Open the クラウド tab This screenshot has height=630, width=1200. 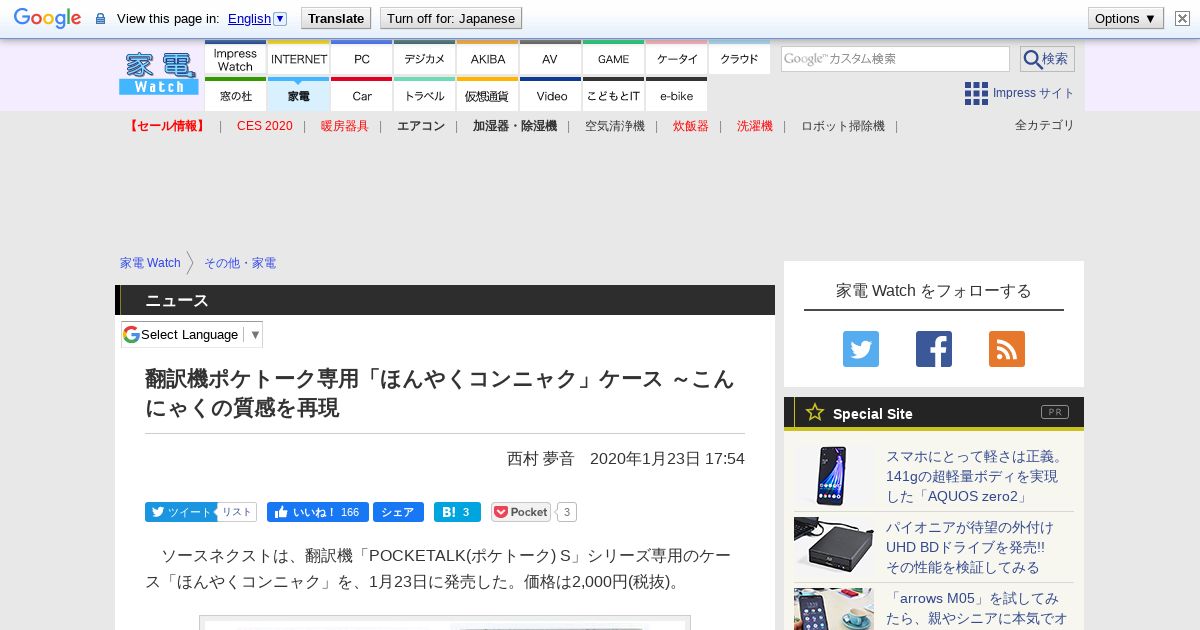tap(739, 59)
